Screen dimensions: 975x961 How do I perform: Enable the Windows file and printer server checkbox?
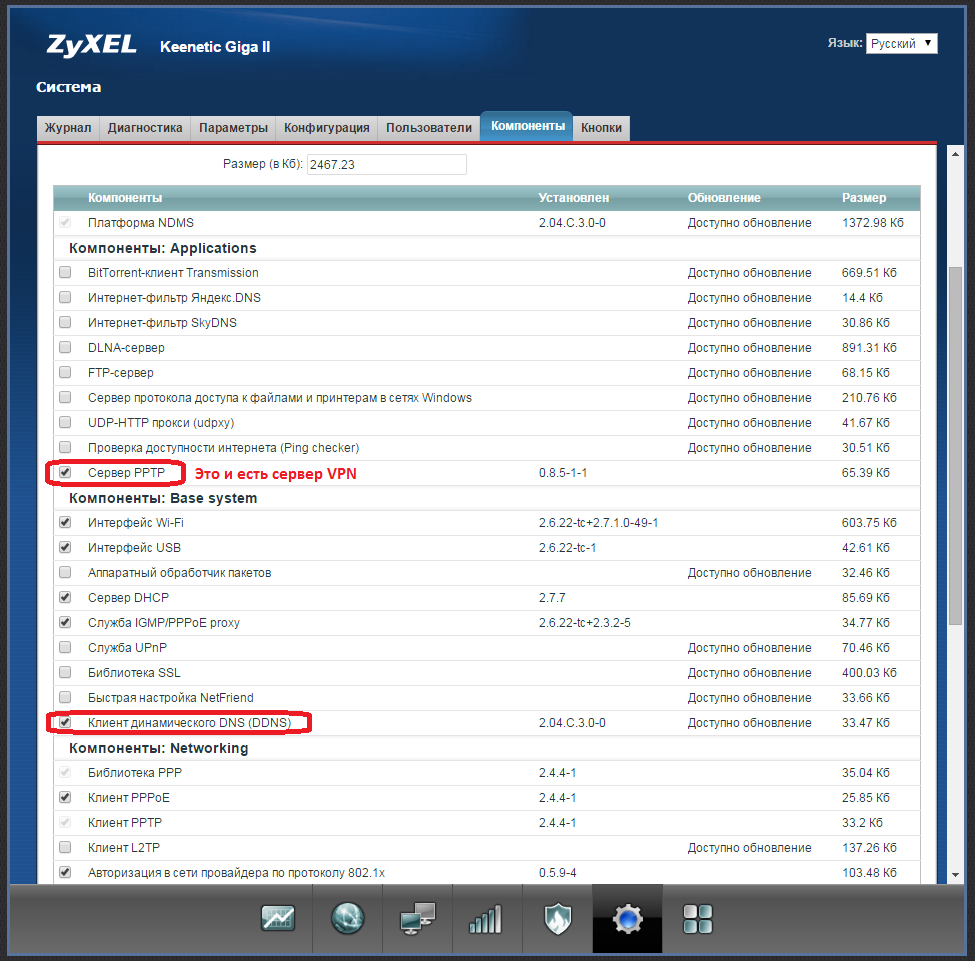(x=65, y=397)
